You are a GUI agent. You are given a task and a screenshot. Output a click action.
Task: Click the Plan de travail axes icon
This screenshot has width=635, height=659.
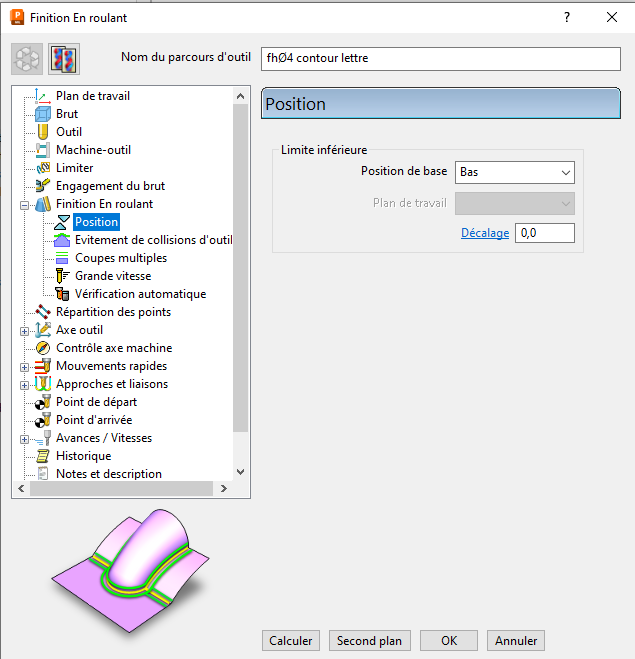(x=43, y=96)
